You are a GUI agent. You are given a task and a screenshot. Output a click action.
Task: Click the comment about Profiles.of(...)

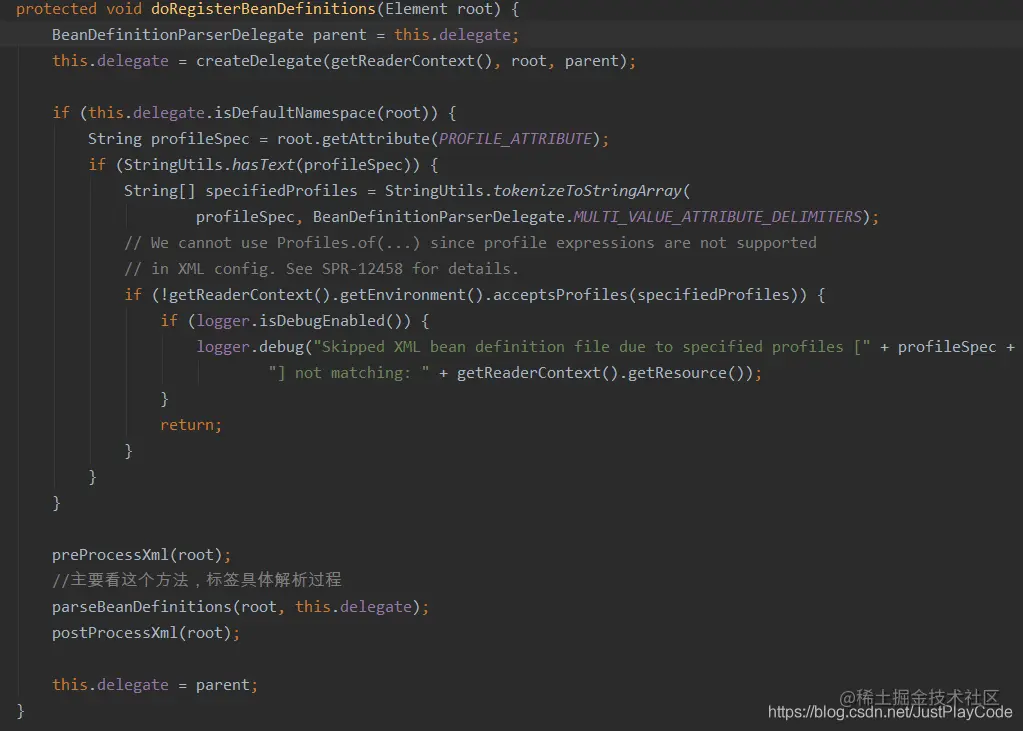470,243
